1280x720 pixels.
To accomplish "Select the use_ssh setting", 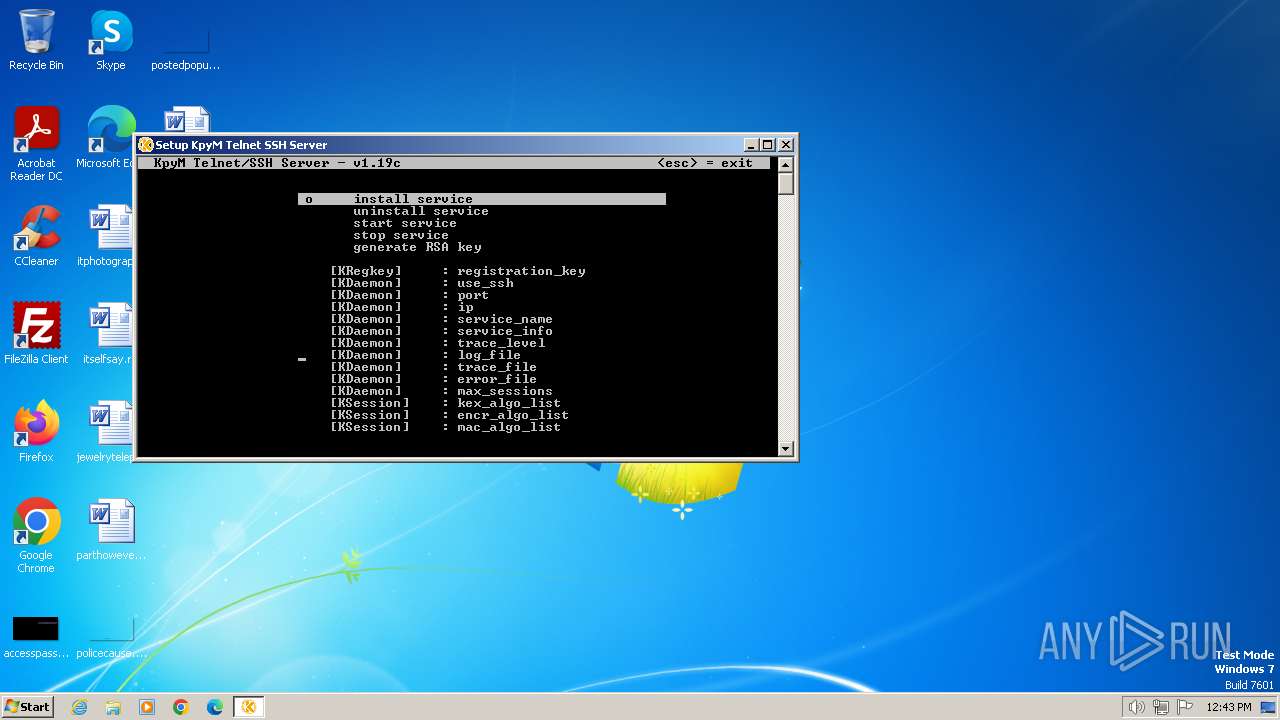I will point(422,283).
